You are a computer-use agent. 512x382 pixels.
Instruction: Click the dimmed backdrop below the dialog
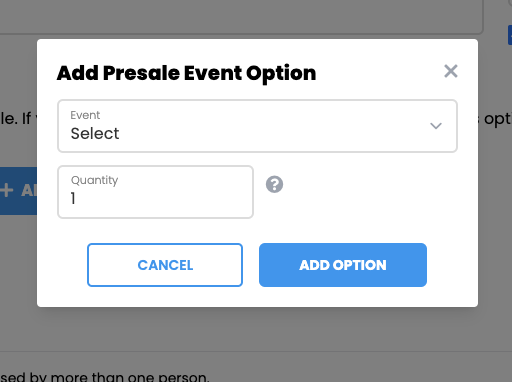click(x=256, y=328)
